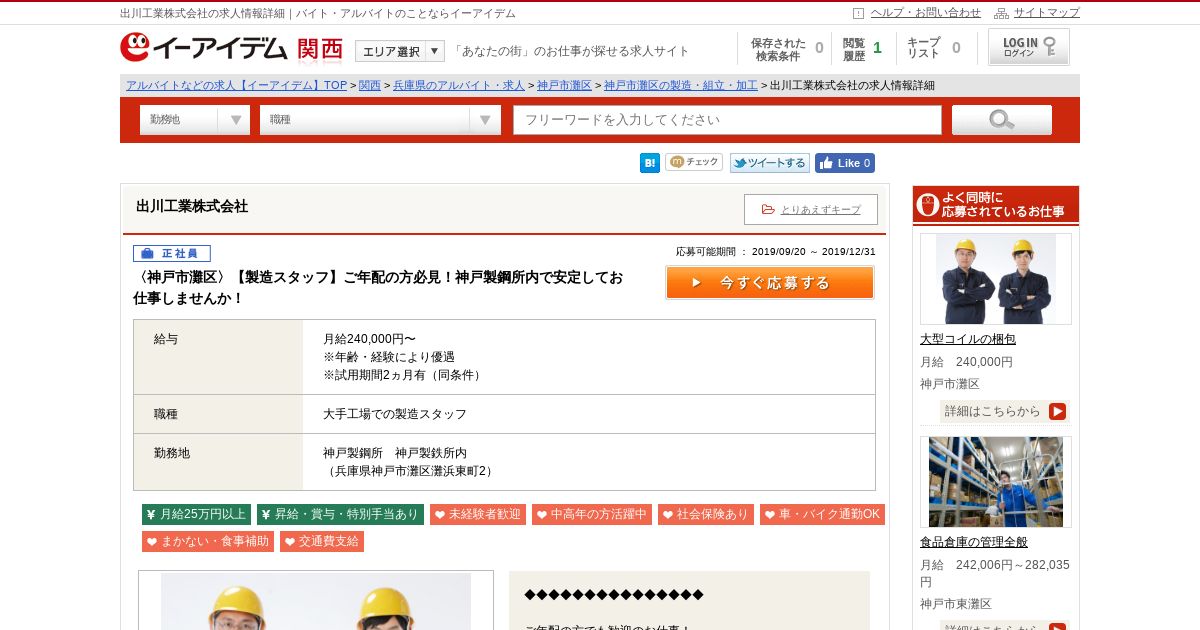Click the LOGIN ログイン button
The width and height of the screenshot is (1200, 630).
point(1029,47)
